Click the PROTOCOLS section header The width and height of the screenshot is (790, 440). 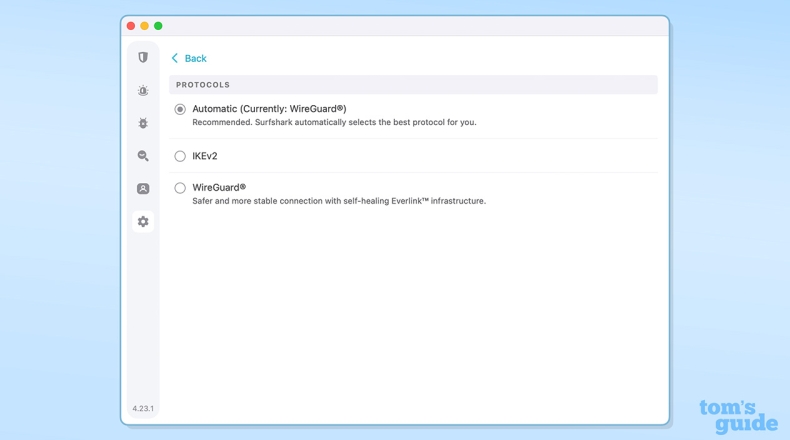[x=203, y=85]
